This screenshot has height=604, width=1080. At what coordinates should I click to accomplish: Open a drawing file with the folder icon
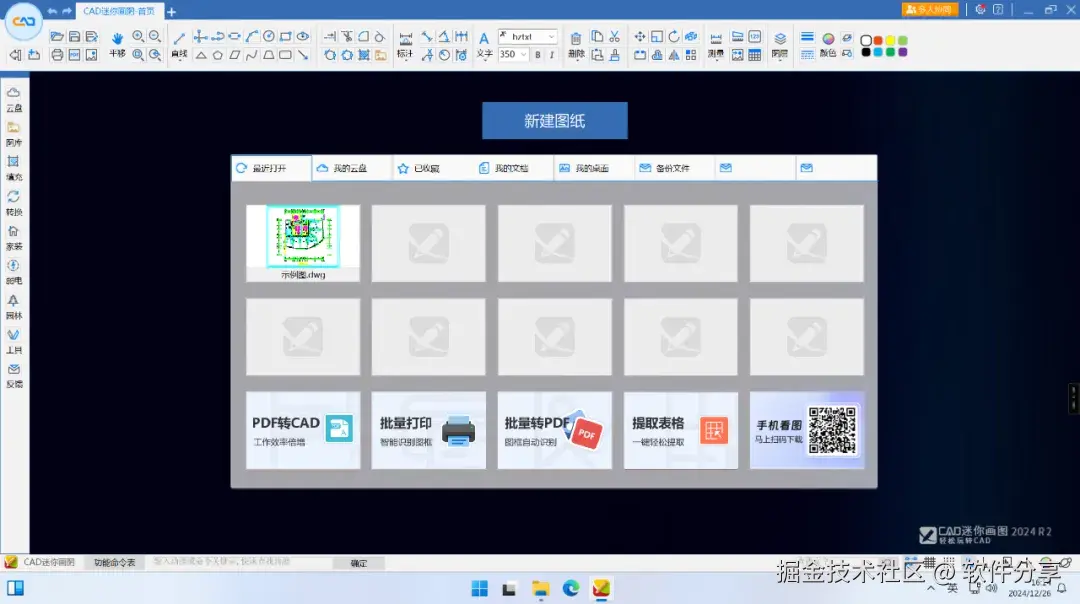point(57,37)
